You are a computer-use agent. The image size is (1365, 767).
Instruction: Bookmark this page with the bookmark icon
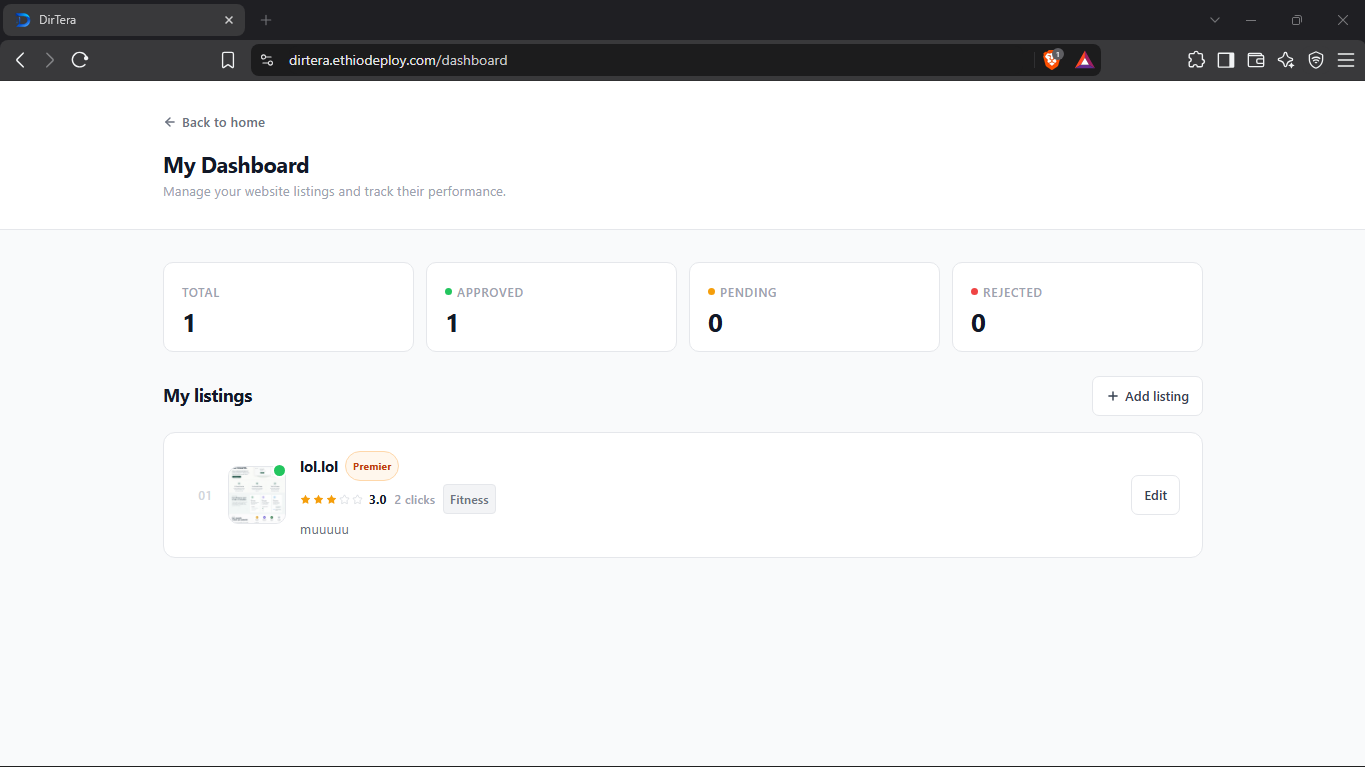click(228, 60)
